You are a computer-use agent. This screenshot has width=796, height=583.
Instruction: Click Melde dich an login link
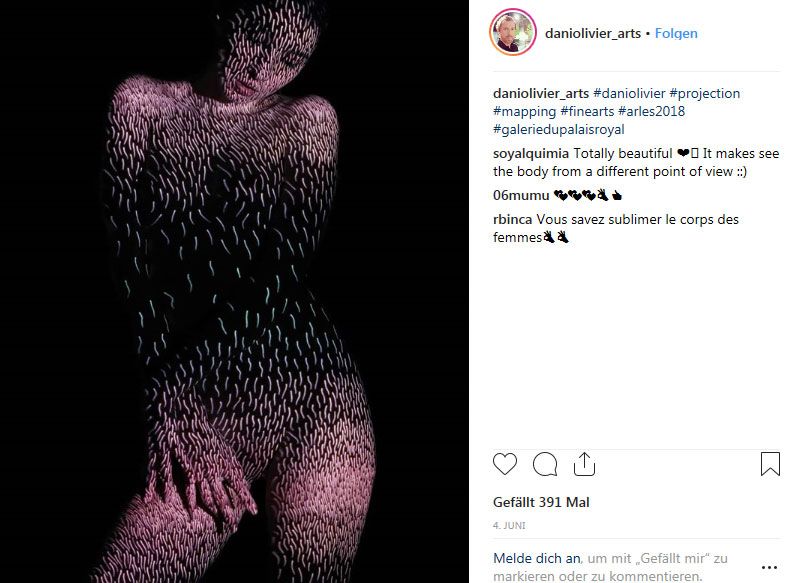[x=537, y=558]
